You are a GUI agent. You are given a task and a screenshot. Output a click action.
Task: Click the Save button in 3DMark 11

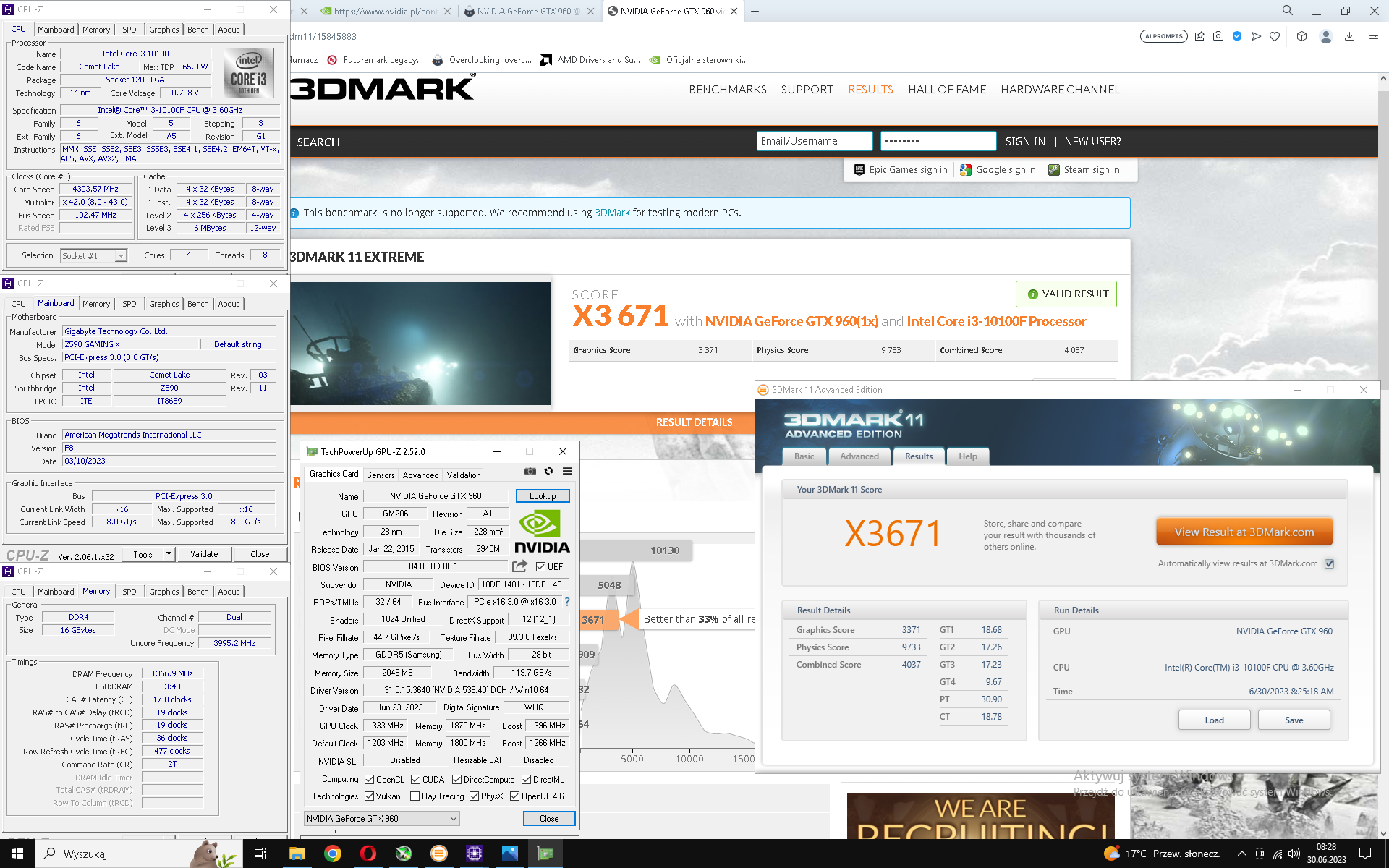tap(1294, 720)
